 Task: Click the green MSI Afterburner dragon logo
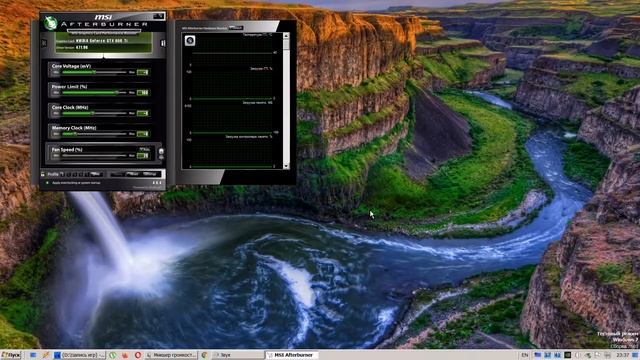[x=51, y=23]
